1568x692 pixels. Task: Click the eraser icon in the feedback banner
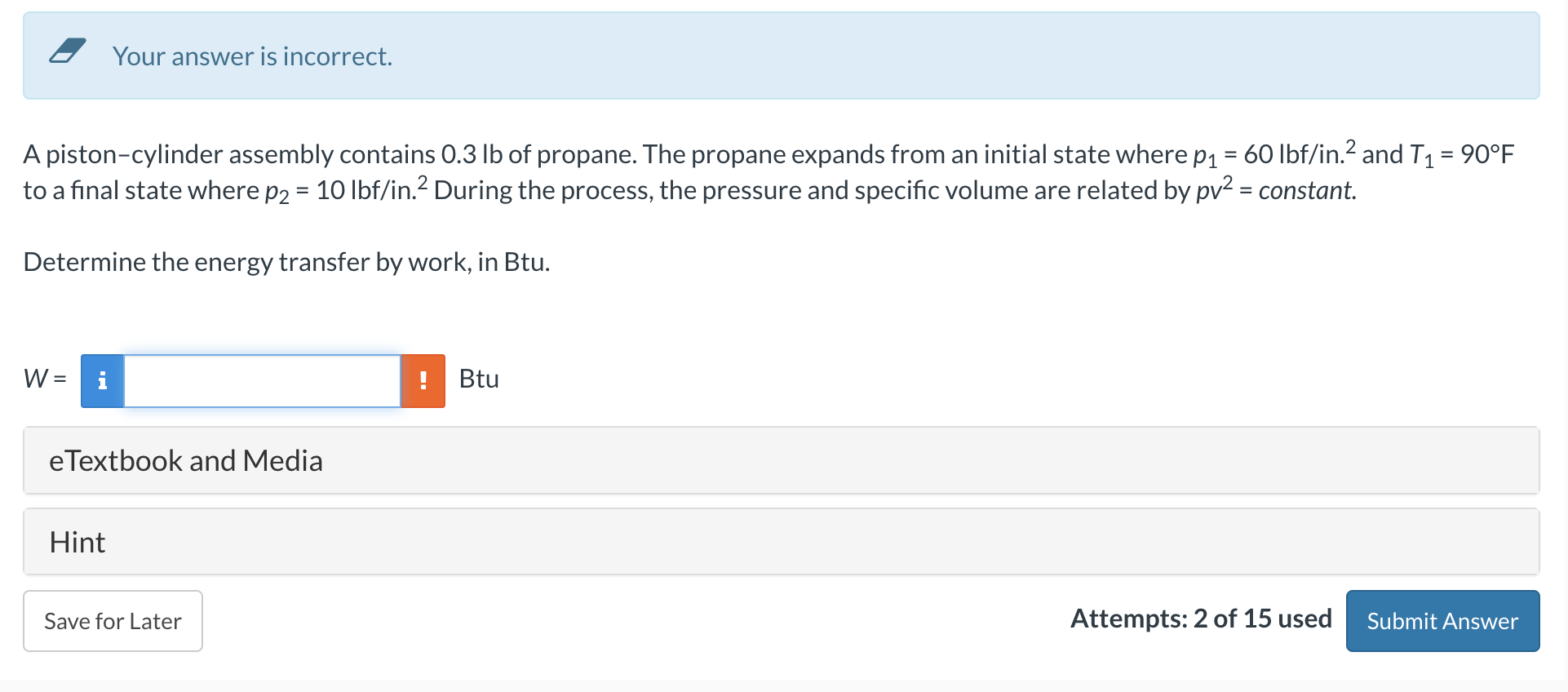point(68,51)
